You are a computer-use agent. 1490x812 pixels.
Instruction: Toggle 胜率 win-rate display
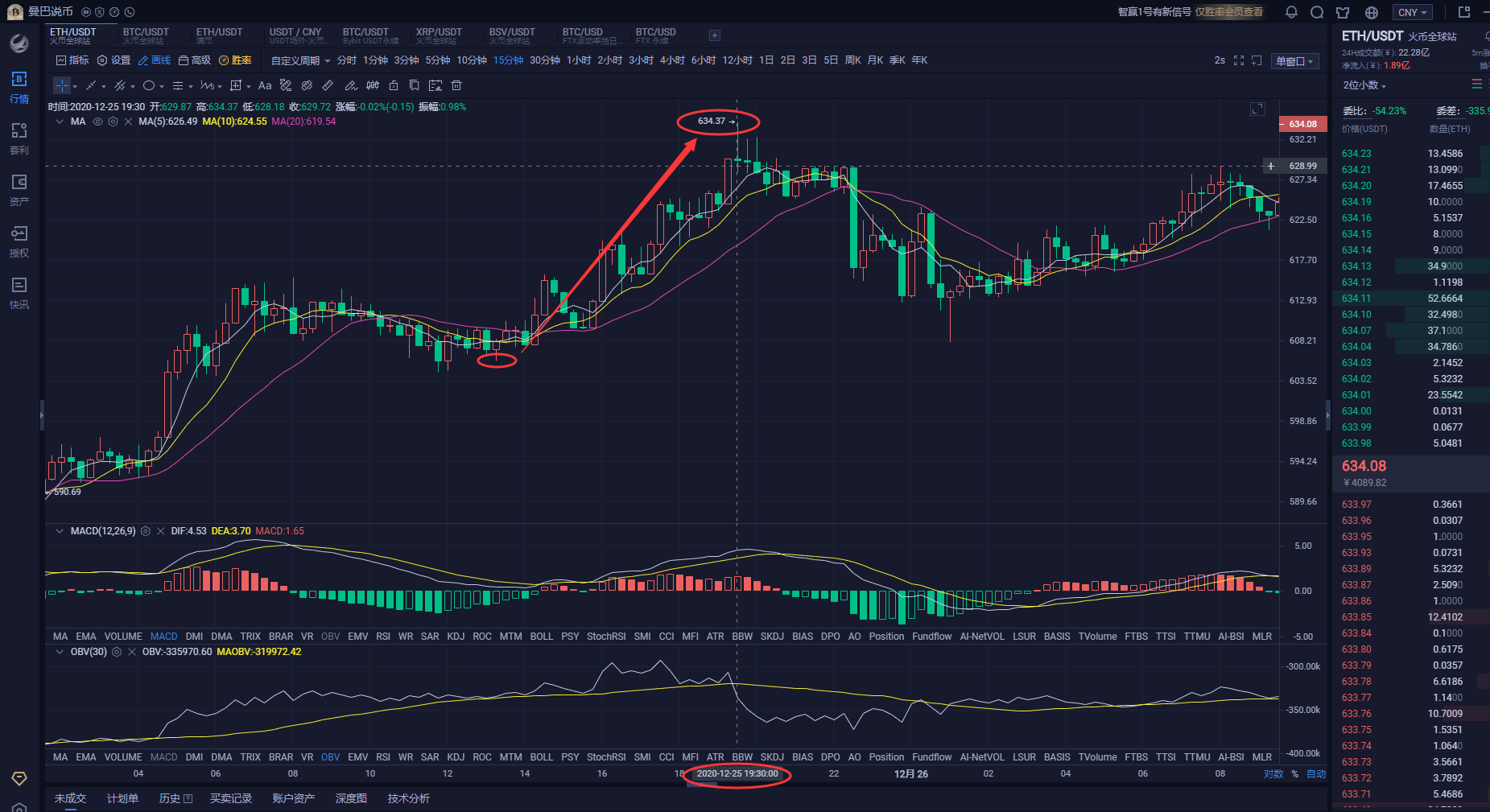[x=236, y=60]
